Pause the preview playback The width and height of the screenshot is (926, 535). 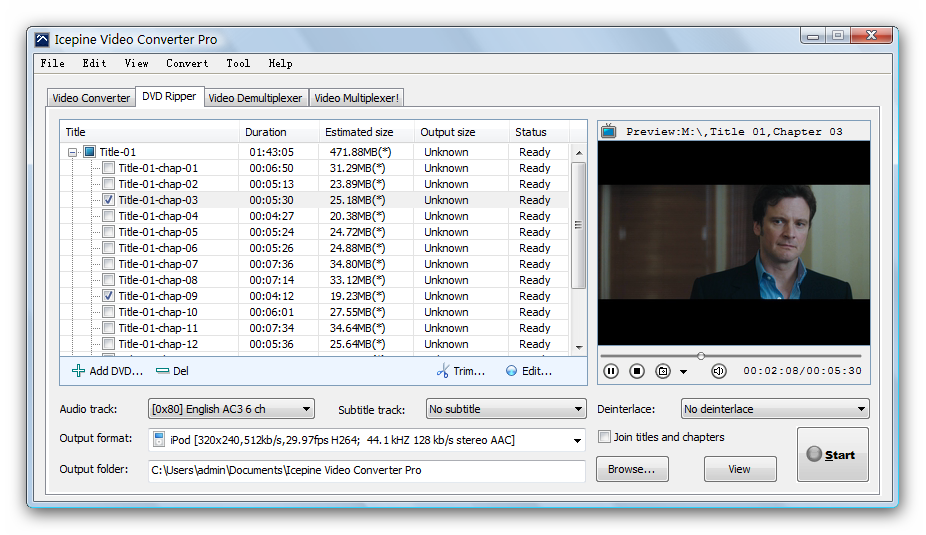click(x=611, y=371)
